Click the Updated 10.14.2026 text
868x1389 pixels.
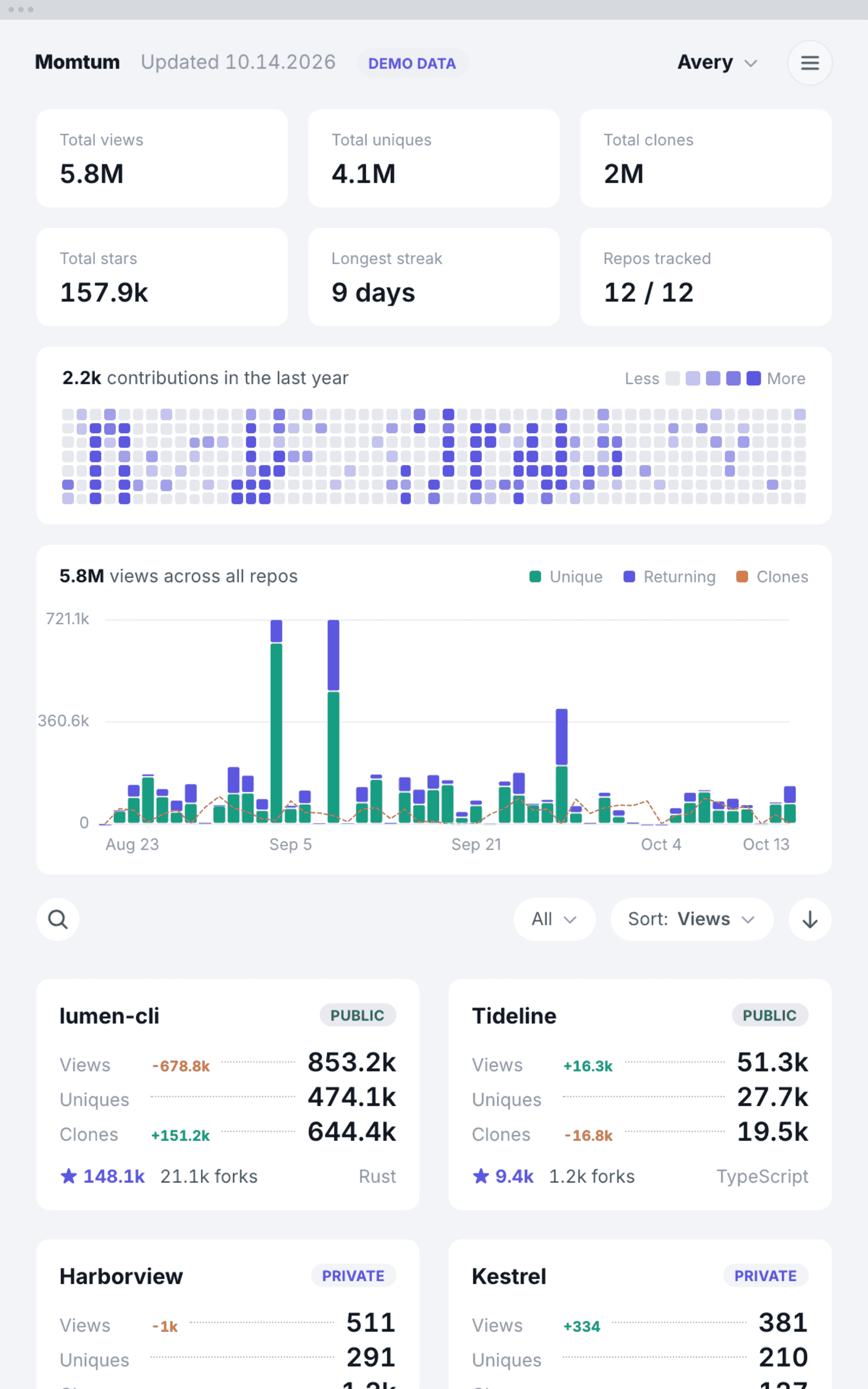tap(238, 62)
